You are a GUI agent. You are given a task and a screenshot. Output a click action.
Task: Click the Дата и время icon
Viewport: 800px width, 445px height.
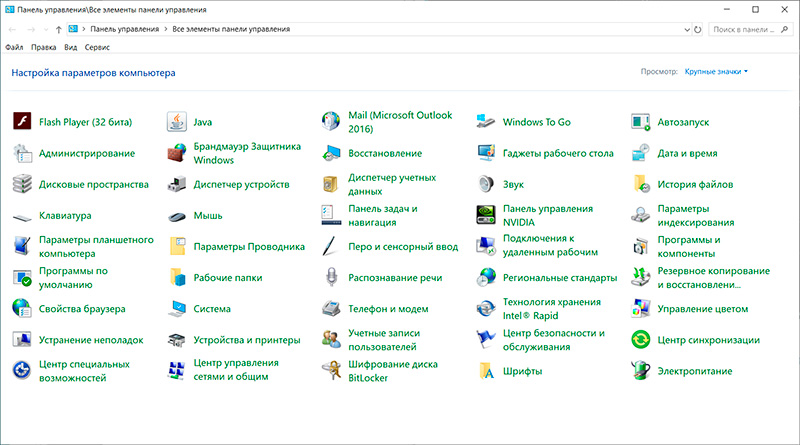pyautogui.click(x=641, y=153)
